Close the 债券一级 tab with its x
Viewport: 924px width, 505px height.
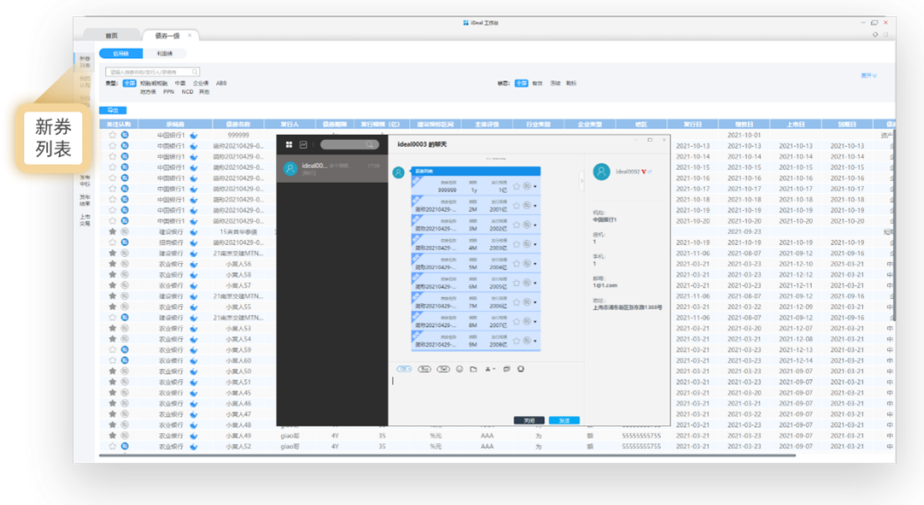(189, 35)
